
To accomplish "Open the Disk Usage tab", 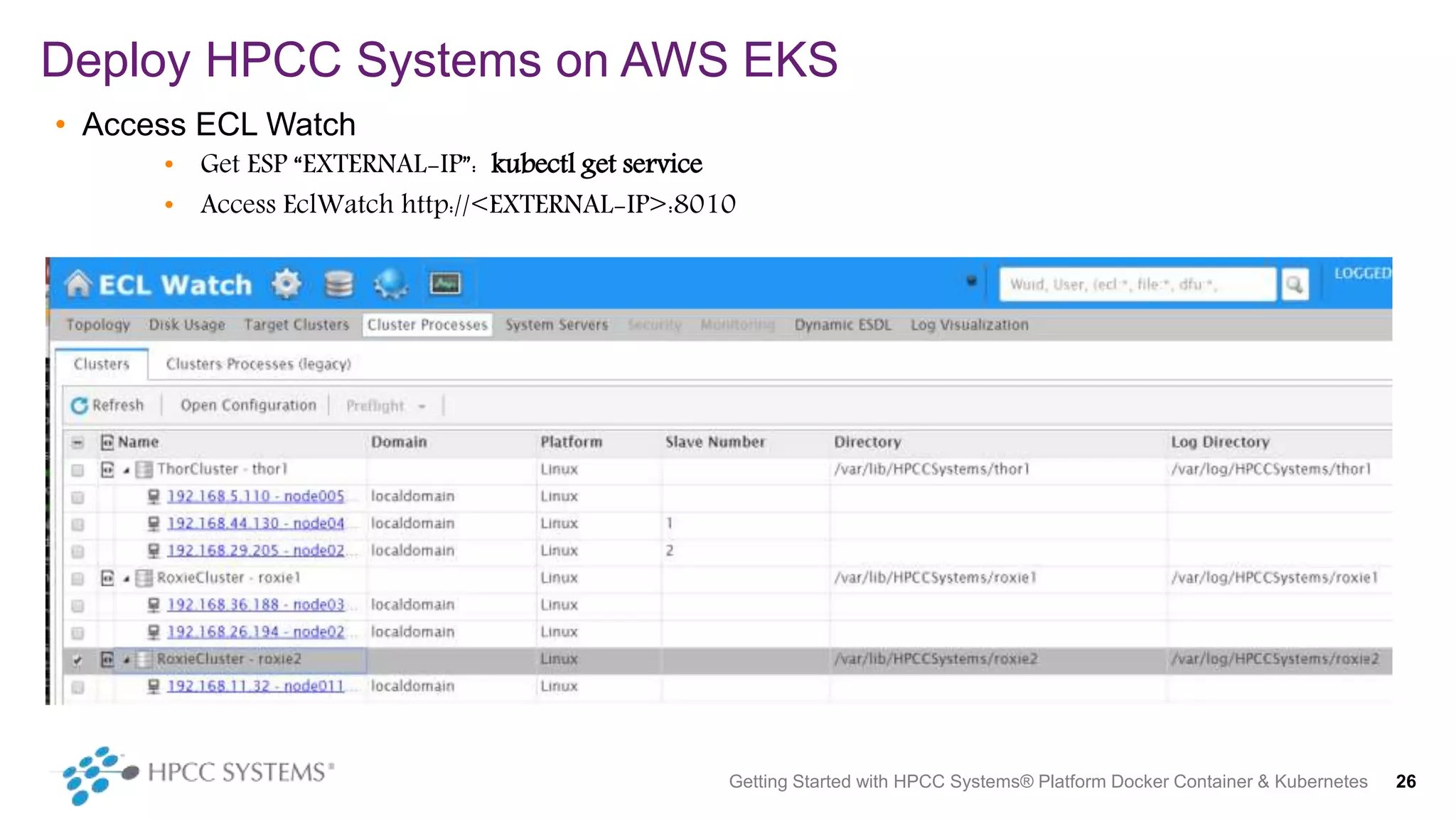I will pos(187,325).
